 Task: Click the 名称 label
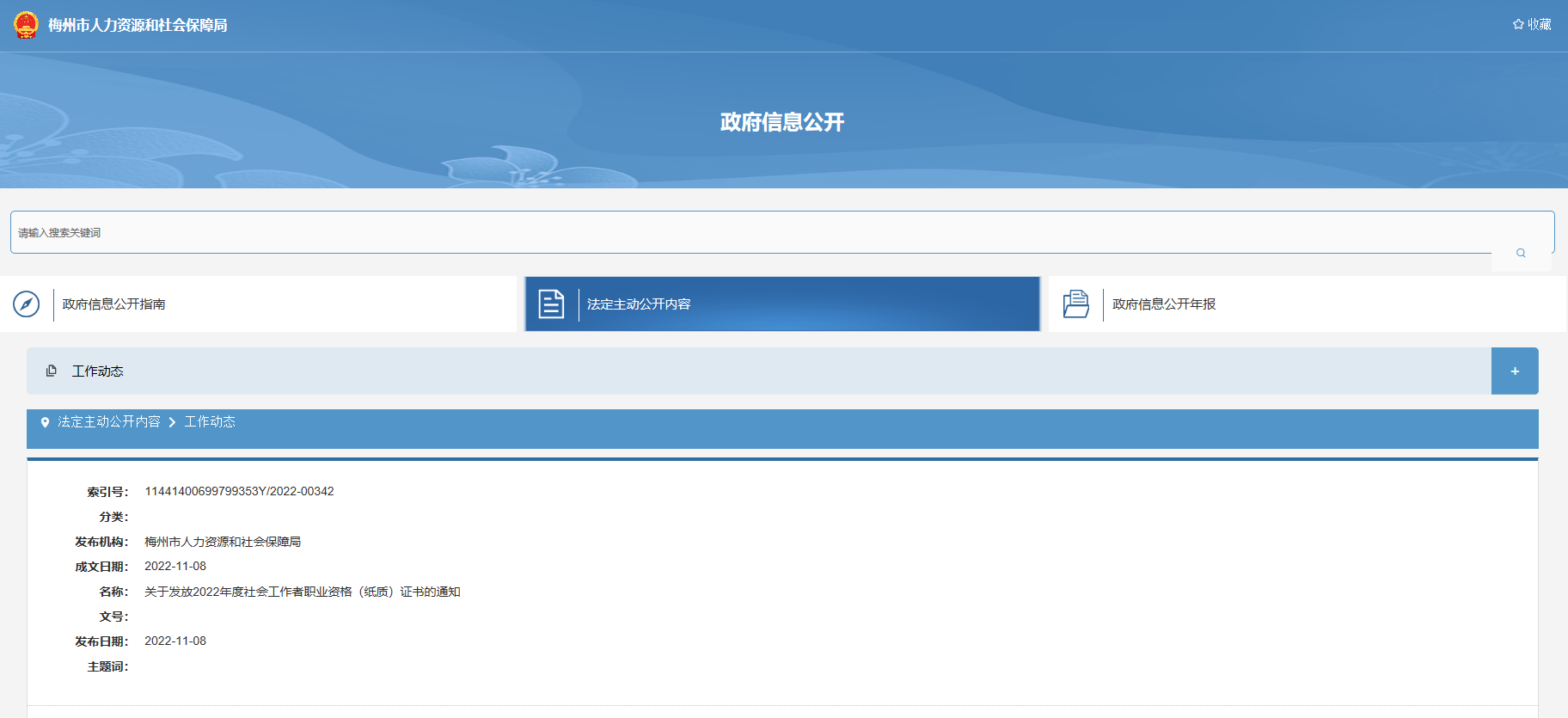(113, 592)
